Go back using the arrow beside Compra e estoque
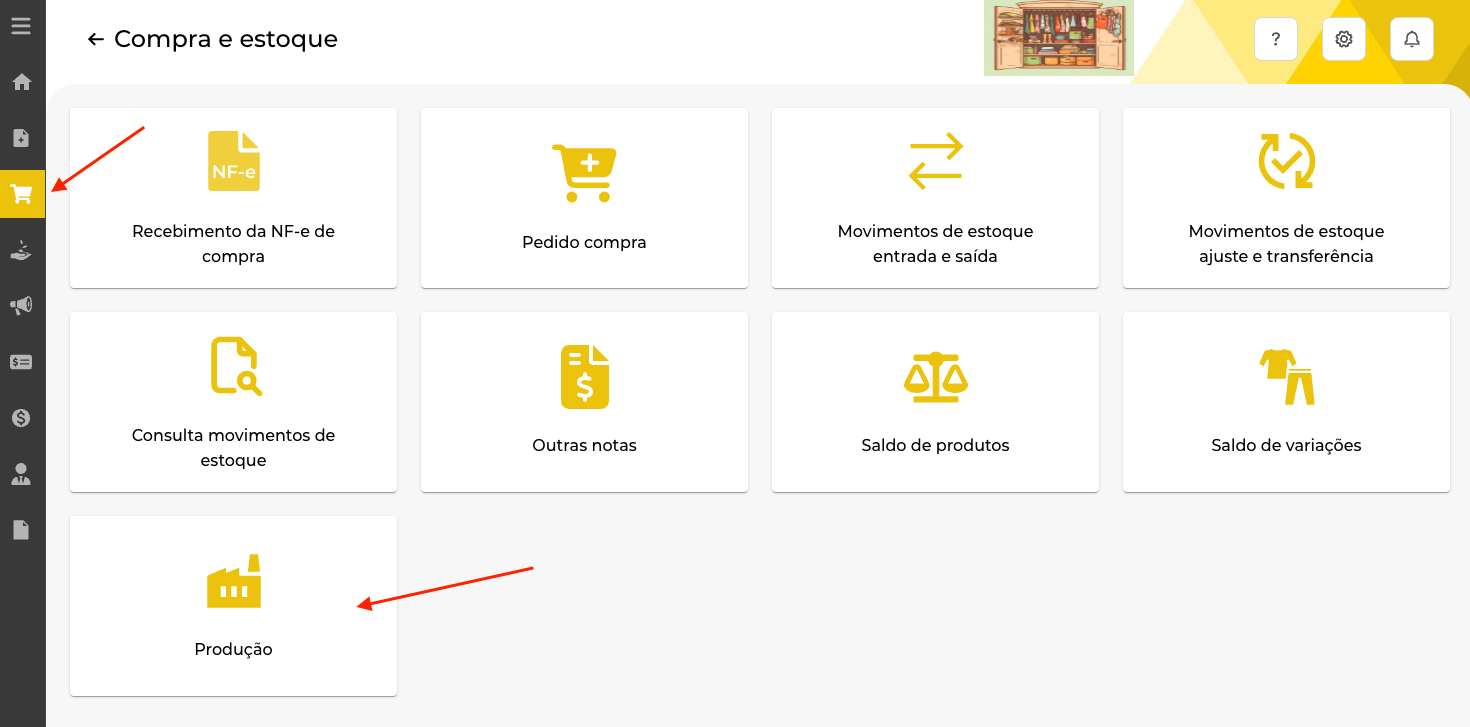Viewport: 1470px width, 727px height. pyautogui.click(x=96, y=39)
